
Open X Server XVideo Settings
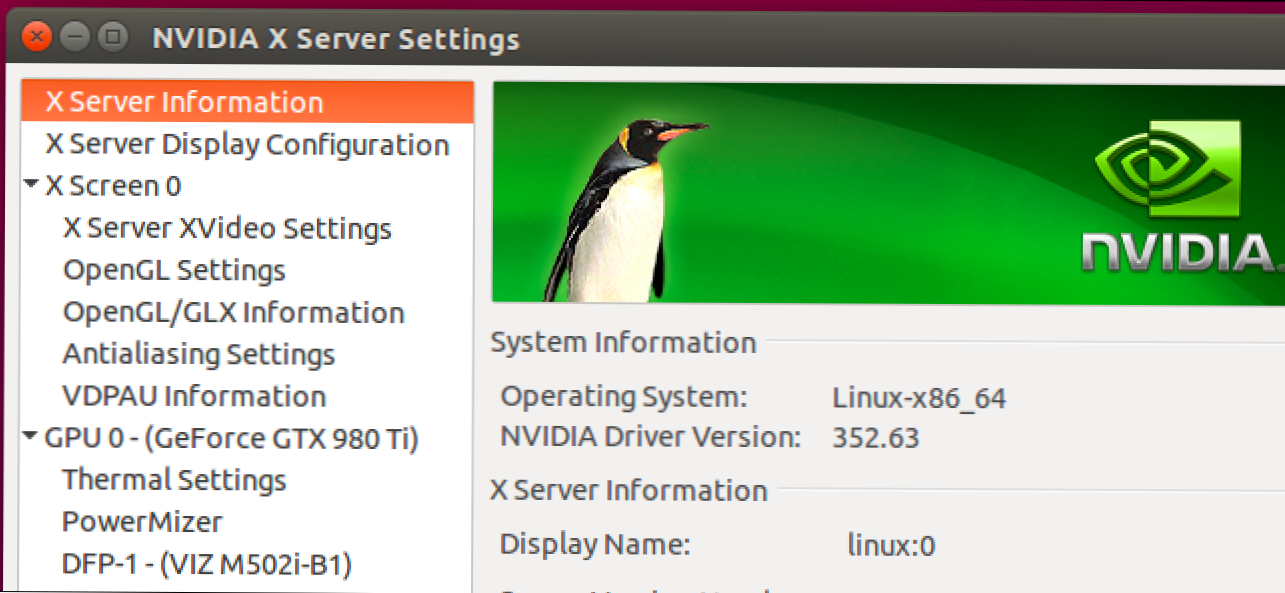(x=227, y=229)
